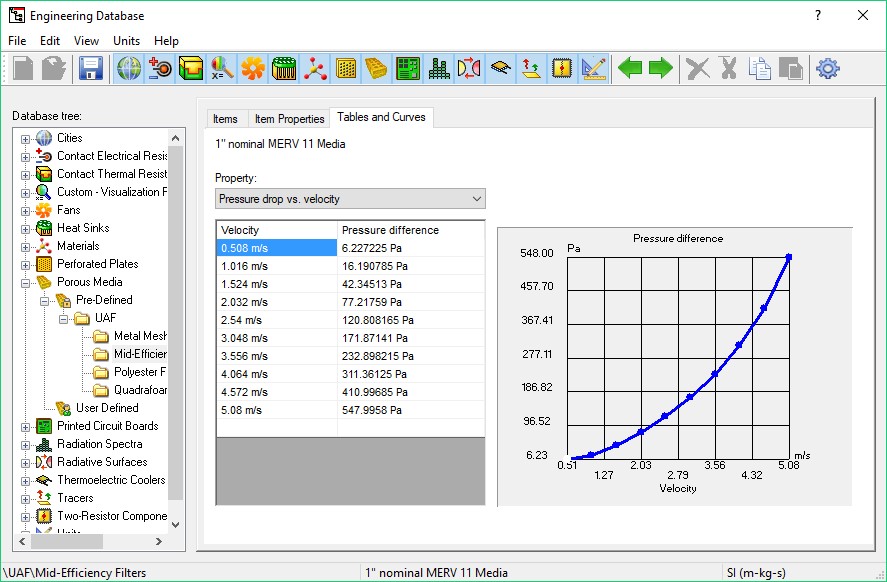The image size is (887, 582).
Task: Click the tree's horizontal scroll-right arrow
Action: pyautogui.click(x=159, y=541)
